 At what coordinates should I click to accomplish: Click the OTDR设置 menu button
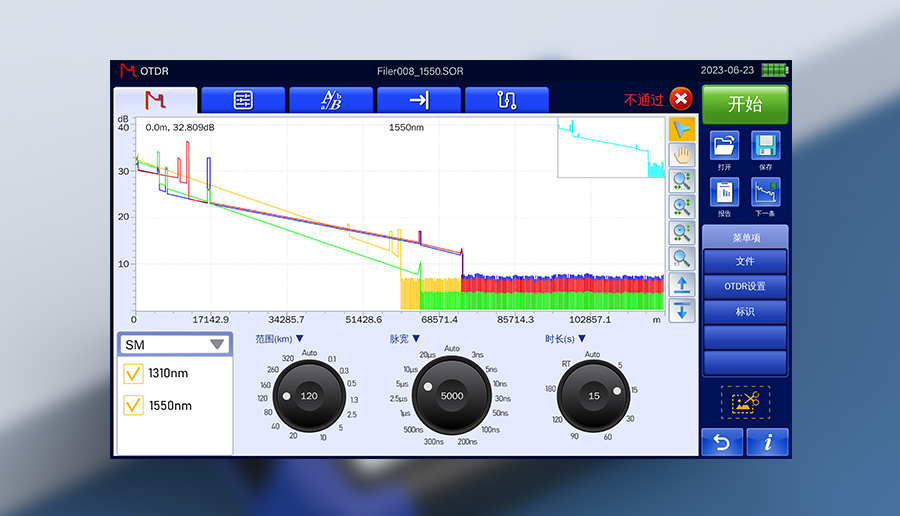tap(745, 286)
